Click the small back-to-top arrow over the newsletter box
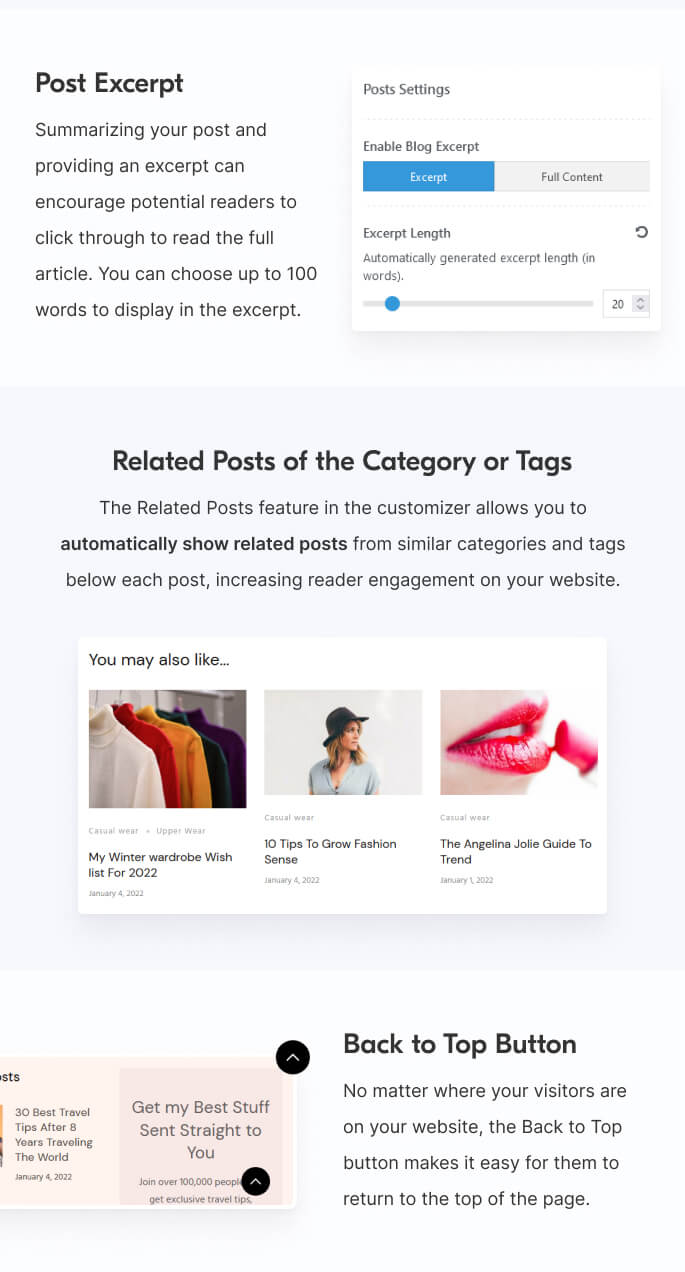Image resolution: width=685 pixels, height=1272 pixels. pos(256,1181)
